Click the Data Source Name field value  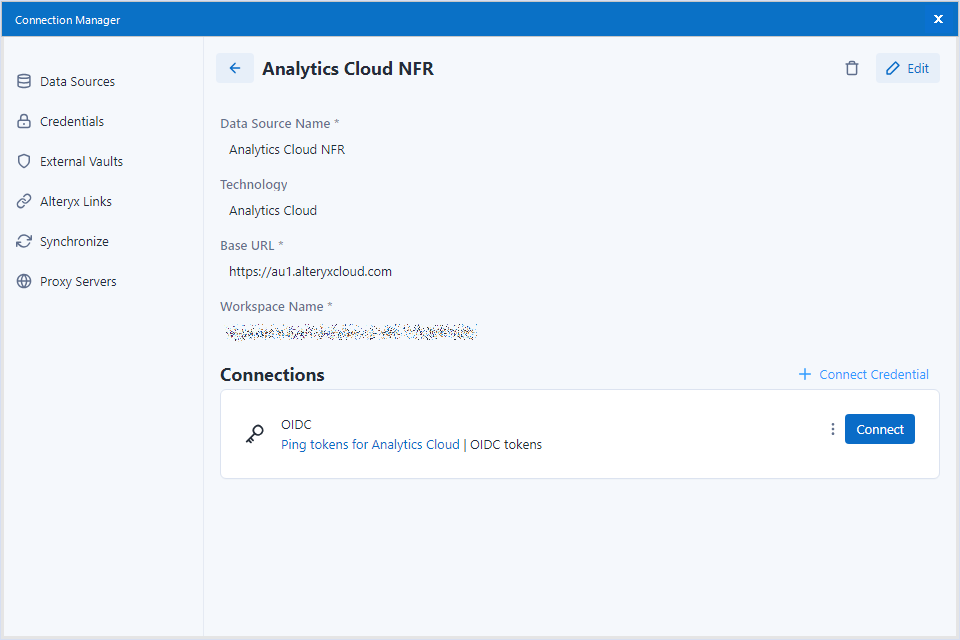pyautogui.click(x=287, y=149)
